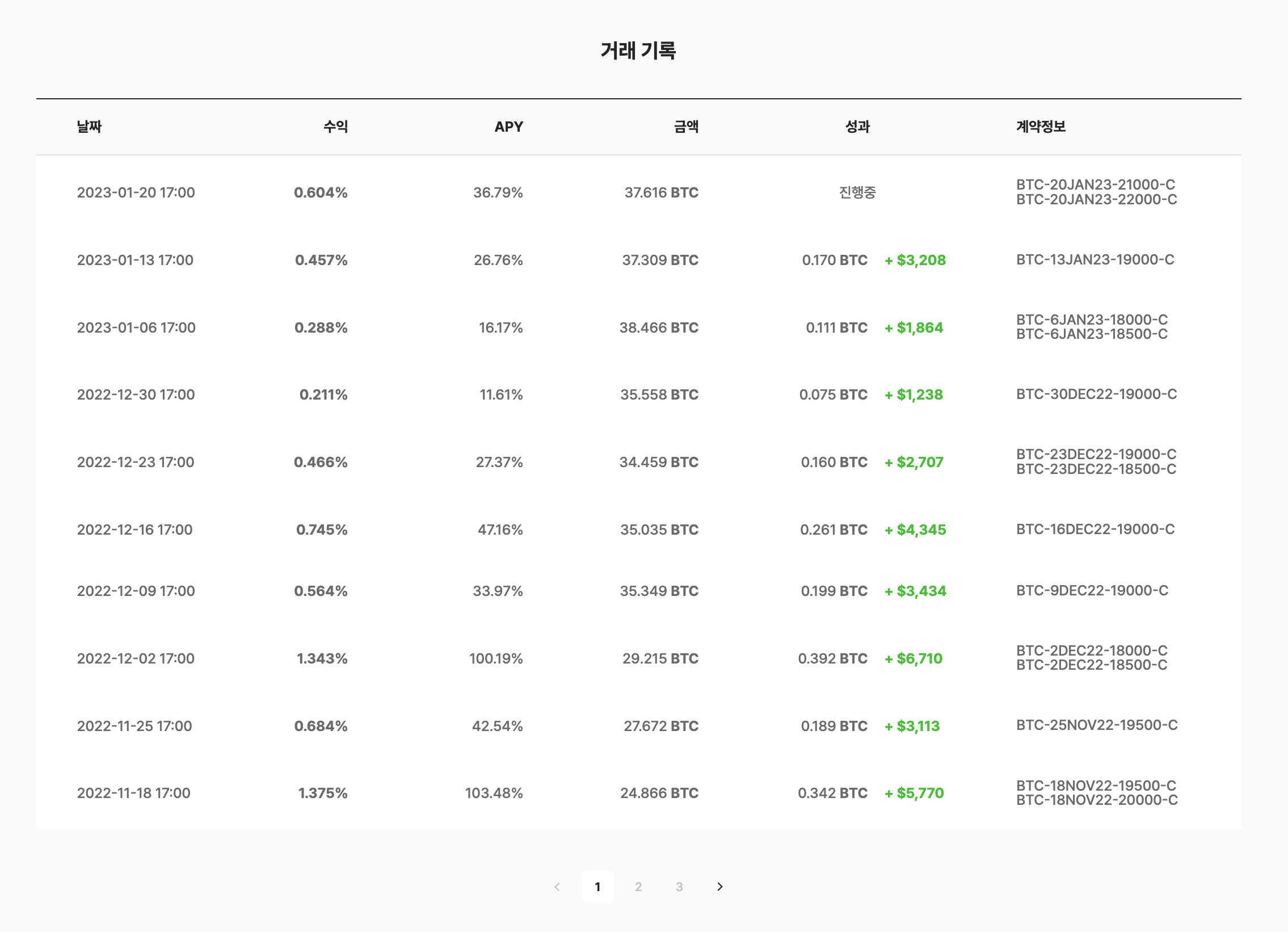Click the previous page left chevron
This screenshot has height=932, width=1288.
tap(557, 887)
